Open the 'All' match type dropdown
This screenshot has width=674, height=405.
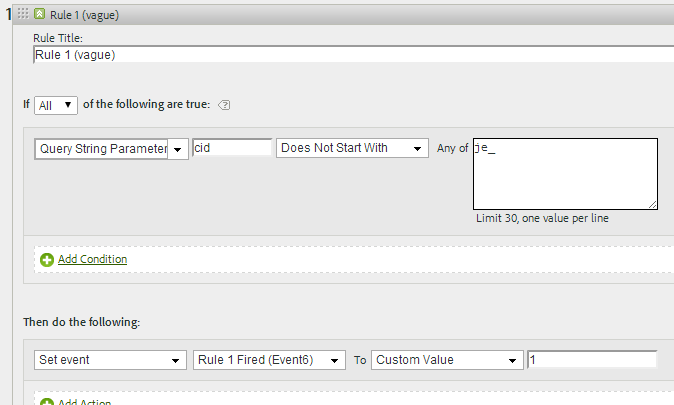pos(55,104)
